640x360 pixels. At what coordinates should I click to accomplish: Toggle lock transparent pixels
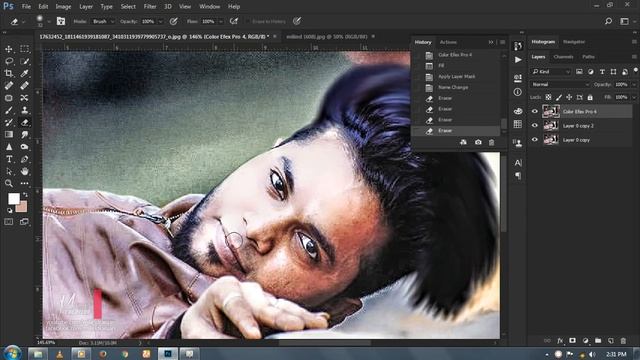pyautogui.click(x=548, y=97)
